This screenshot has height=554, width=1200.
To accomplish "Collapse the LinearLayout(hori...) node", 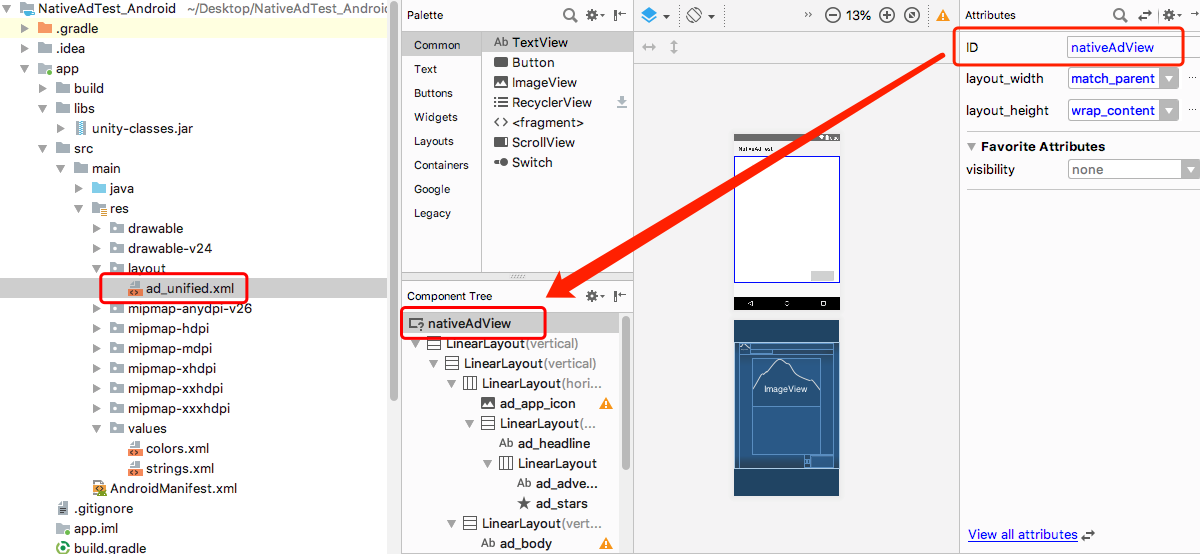I will [452, 384].
